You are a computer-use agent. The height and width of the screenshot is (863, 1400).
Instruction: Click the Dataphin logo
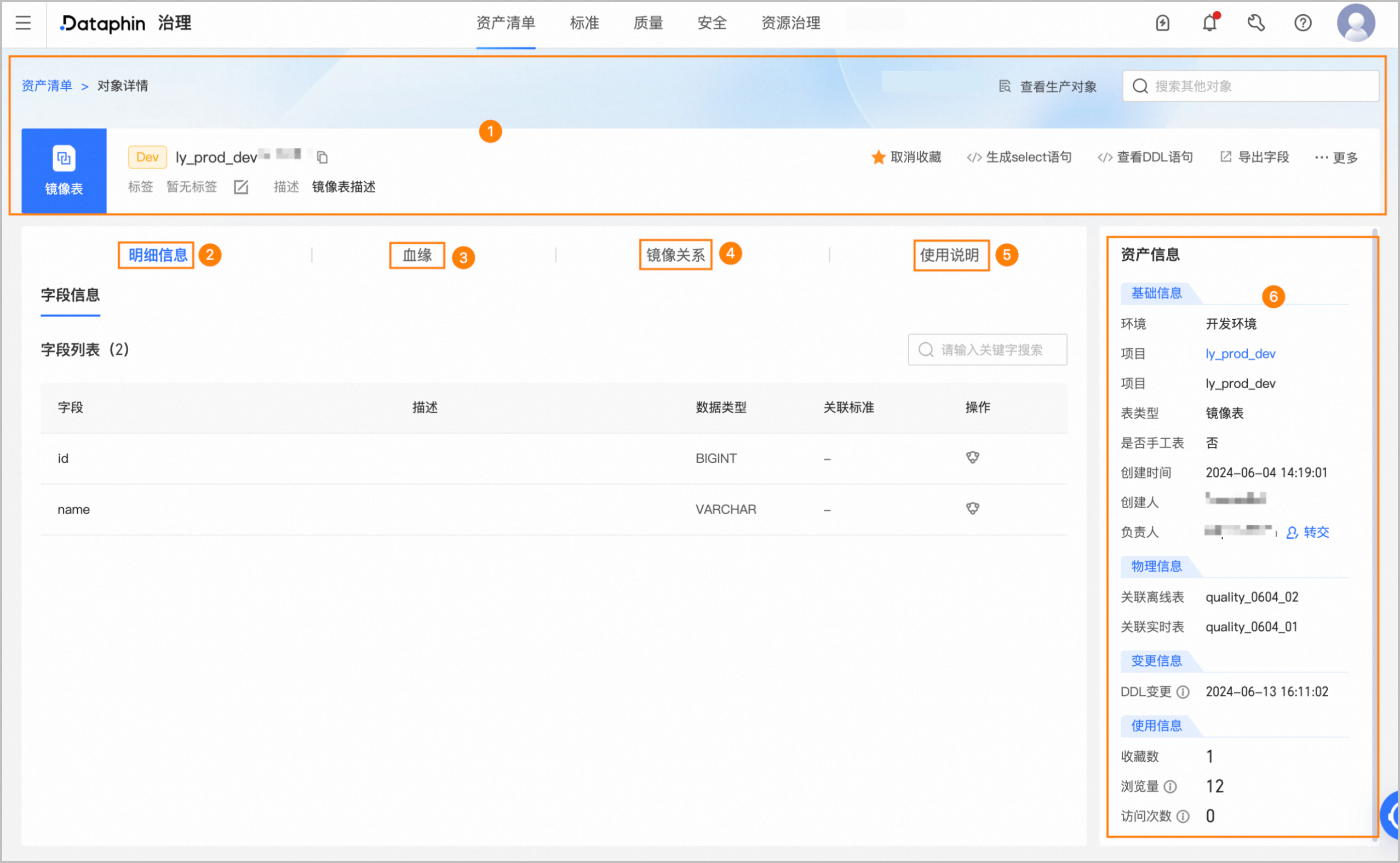click(x=103, y=24)
